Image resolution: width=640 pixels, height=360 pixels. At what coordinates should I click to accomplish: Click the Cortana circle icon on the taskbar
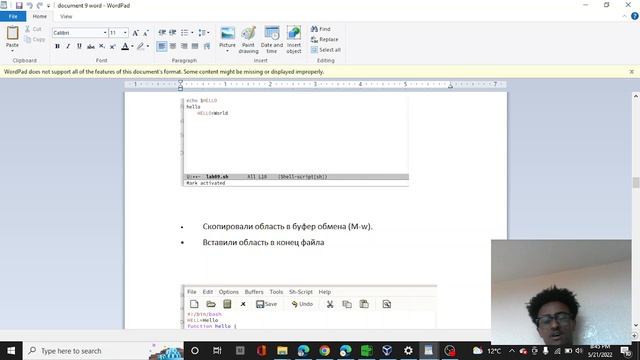(x=195, y=351)
